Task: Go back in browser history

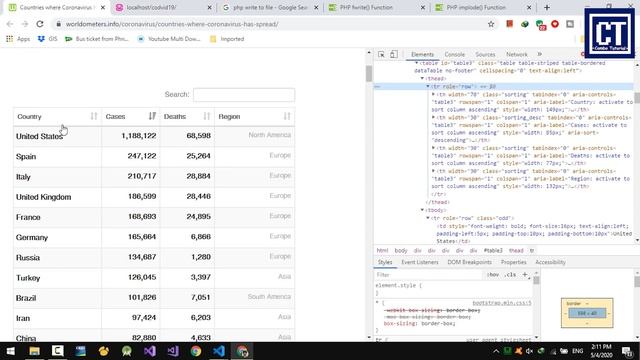Action: click(10, 24)
